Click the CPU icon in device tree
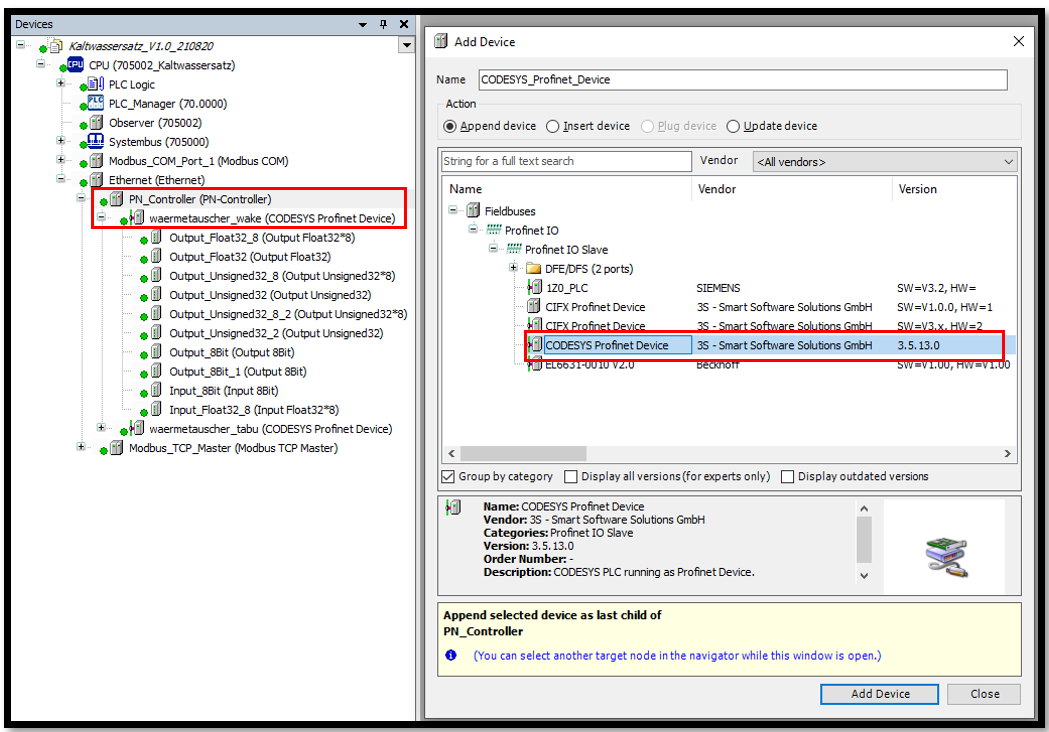Screen dimensions: 1049x732 (x=76, y=65)
